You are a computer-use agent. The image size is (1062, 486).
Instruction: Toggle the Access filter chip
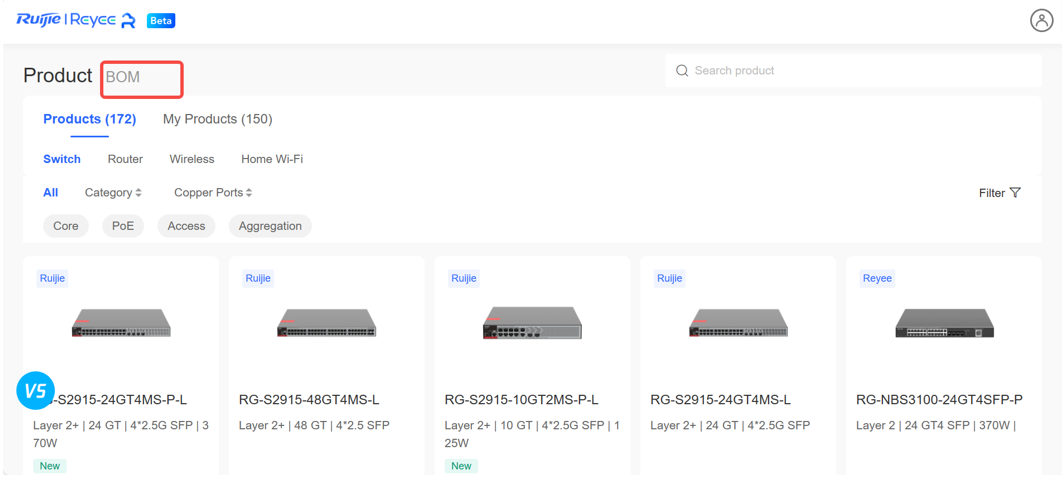point(186,226)
